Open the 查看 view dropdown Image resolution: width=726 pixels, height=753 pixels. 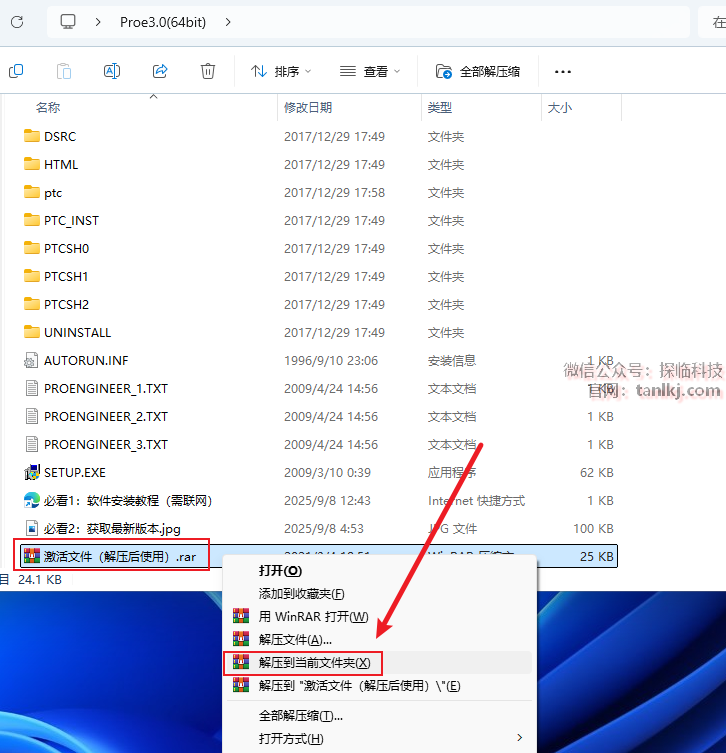click(370, 72)
